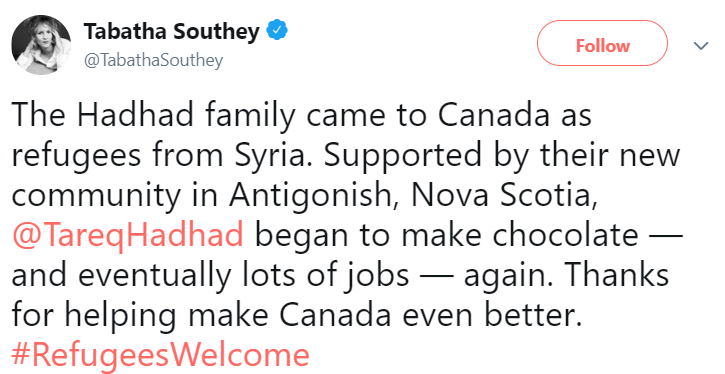Click the phrase 'refugees from Syria'

159,156
